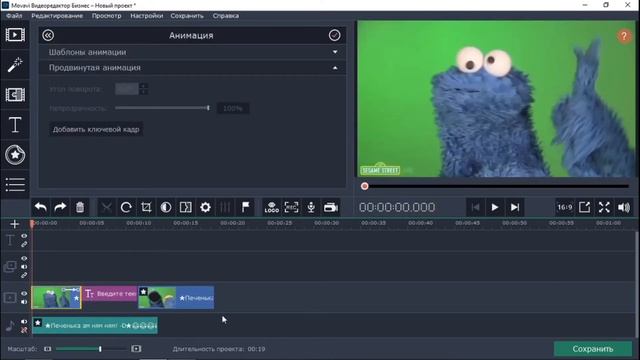Open Clip properties gear
This screenshot has height=360, width=640.
click(205, 207)
